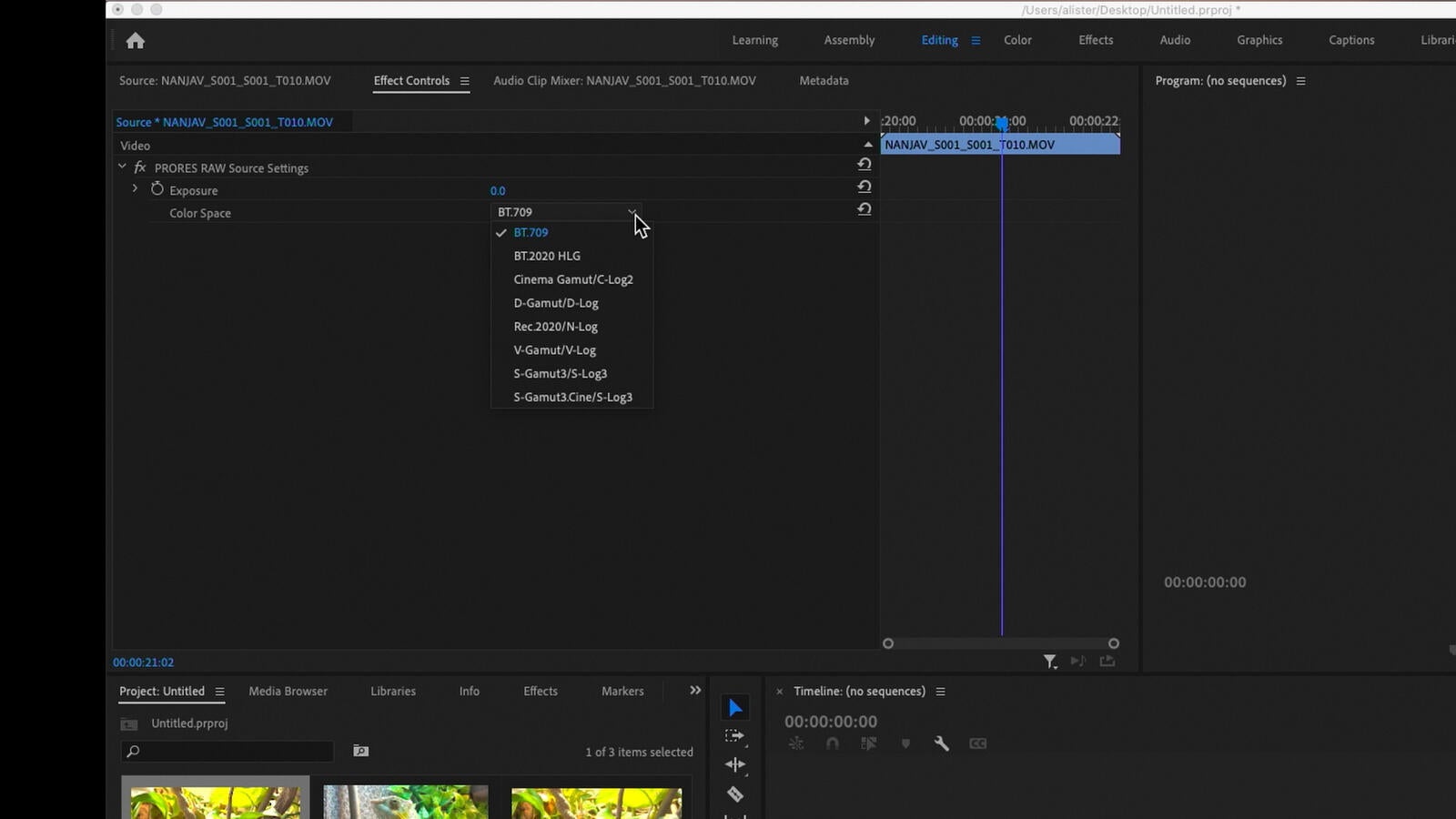Open the Info tab
The width and height of the screenshot is (1456, 819).
point(470,692)
